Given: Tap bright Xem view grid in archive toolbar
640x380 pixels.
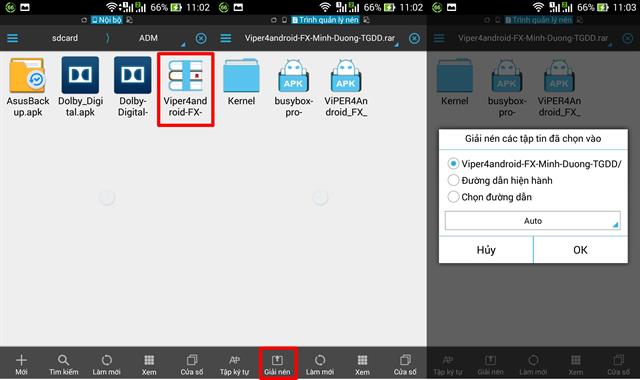Looking at the screenshot, I should (362, 364).
